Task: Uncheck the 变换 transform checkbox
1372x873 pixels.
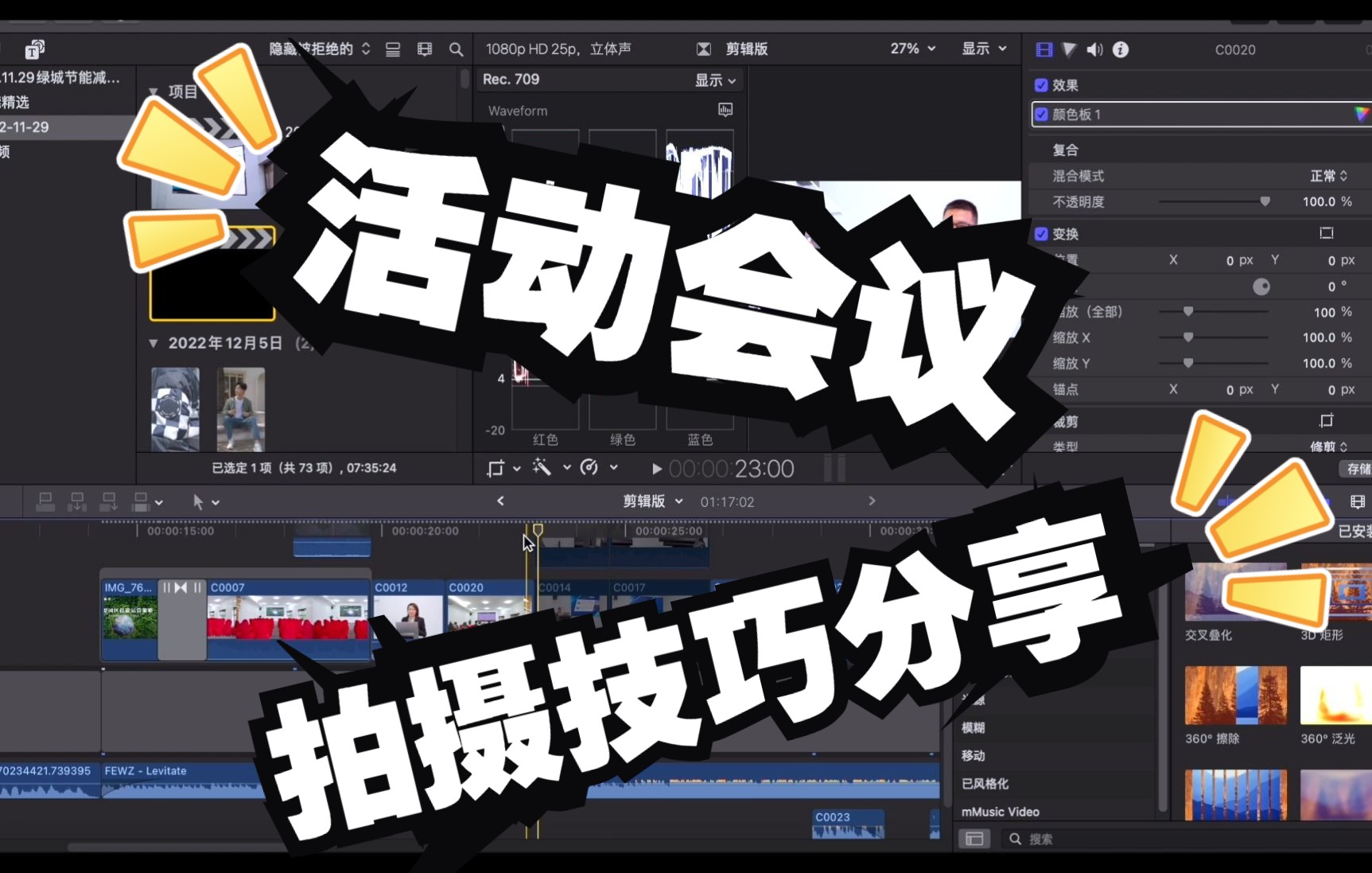Action: click(1041, 234)
